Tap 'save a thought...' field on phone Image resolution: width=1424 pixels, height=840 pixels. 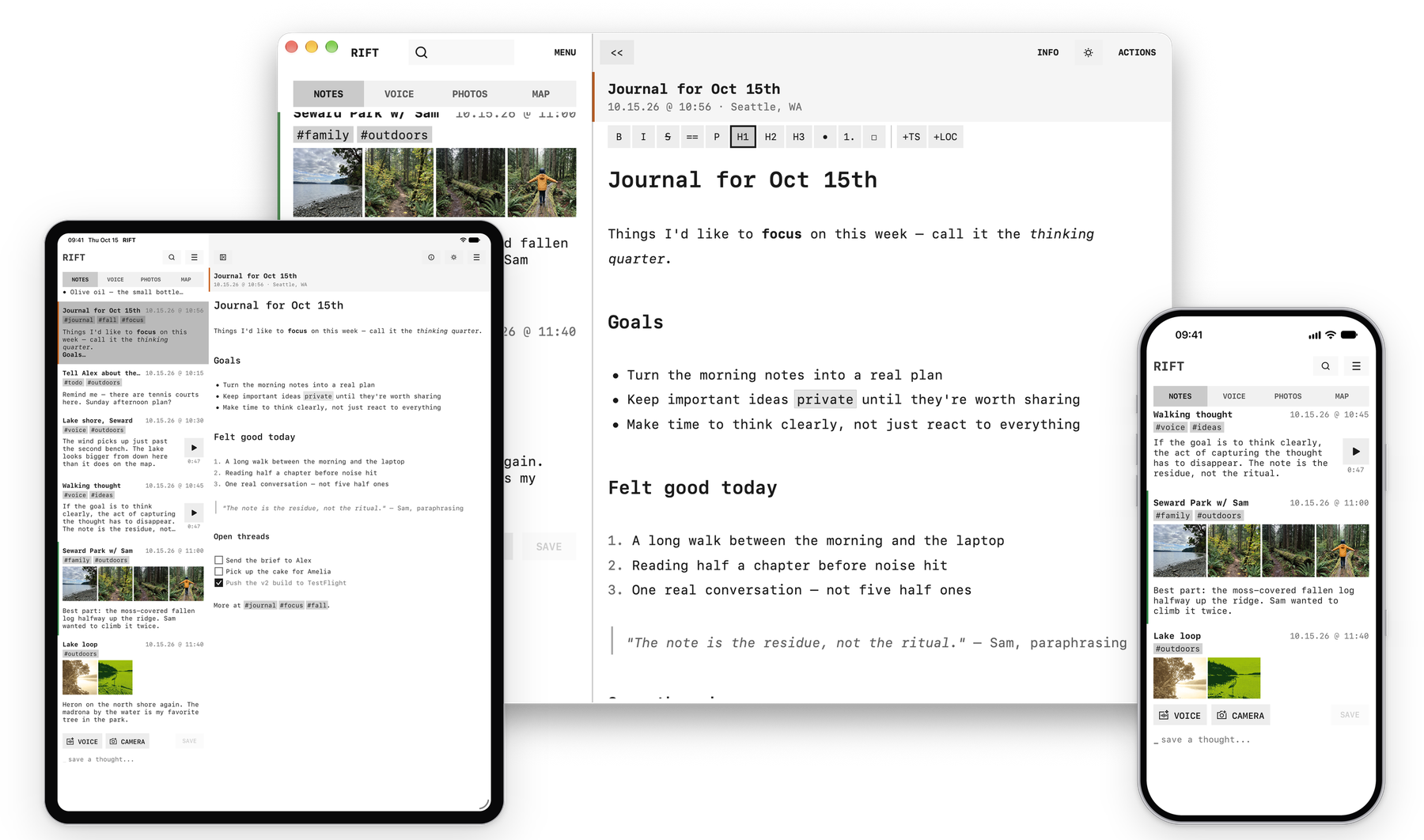pyautogui.click(x=1260, y=740)
